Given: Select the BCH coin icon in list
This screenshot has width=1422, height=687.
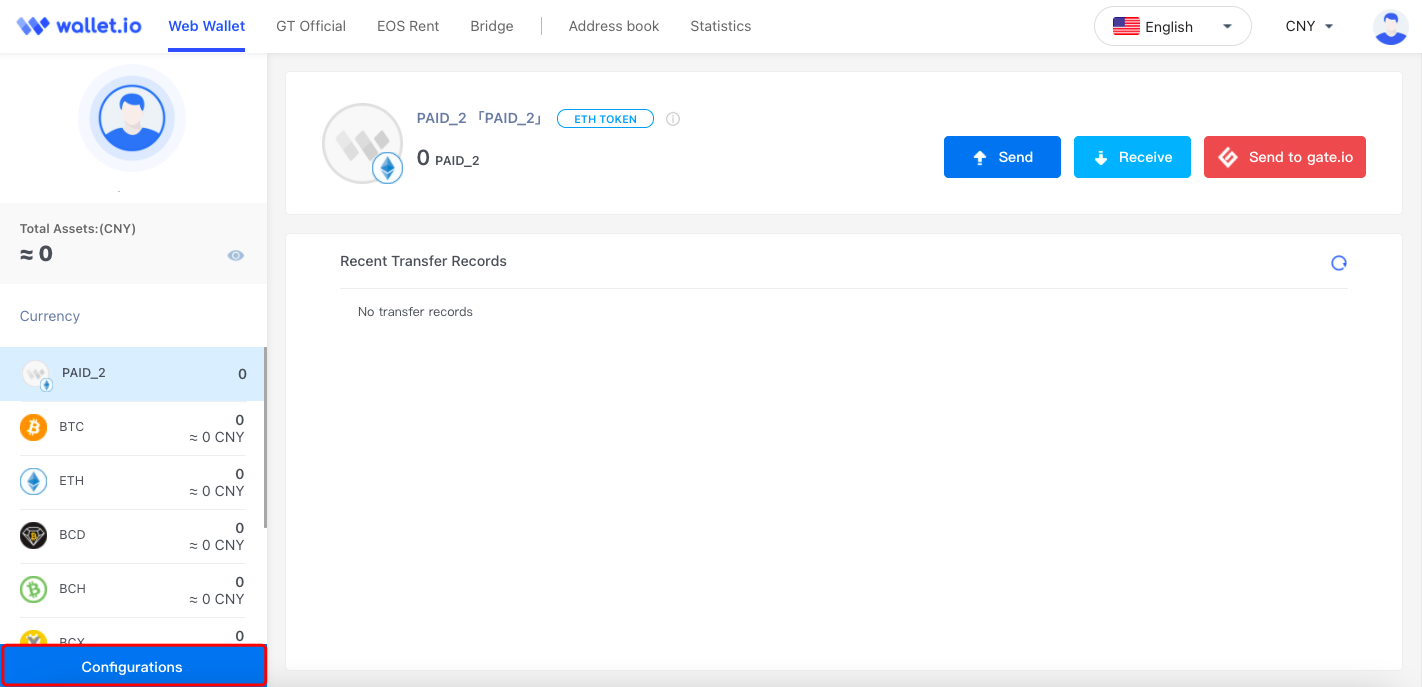Looking at the screenshot, I should point(34,590).
